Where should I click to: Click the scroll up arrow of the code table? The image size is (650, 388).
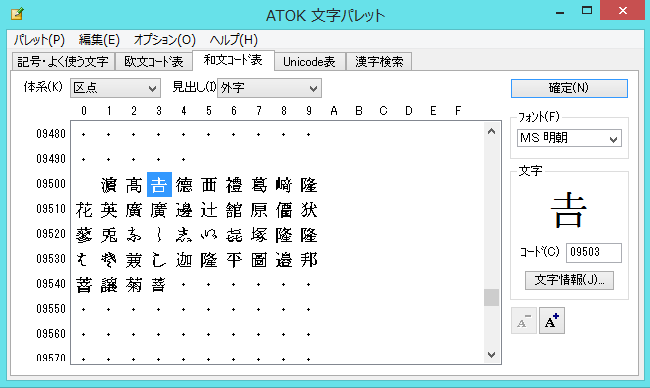coord(492,132)
